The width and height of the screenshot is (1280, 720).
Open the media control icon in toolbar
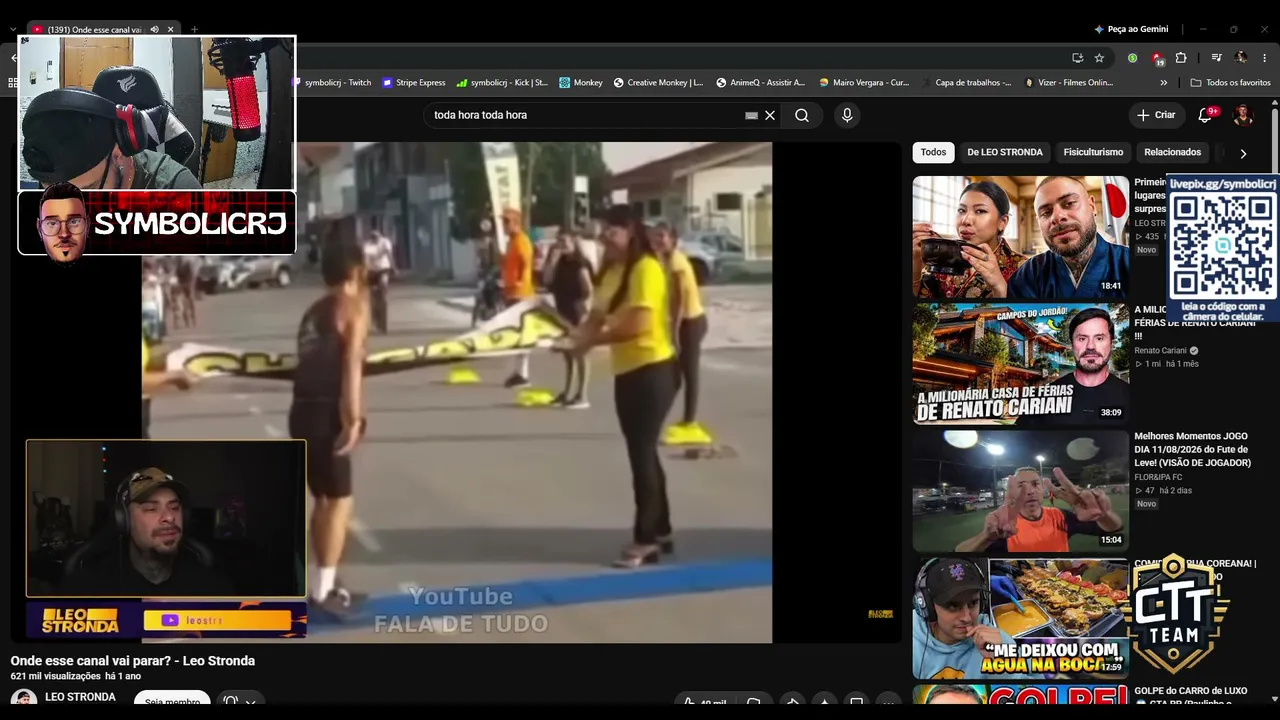(1216, 58)
